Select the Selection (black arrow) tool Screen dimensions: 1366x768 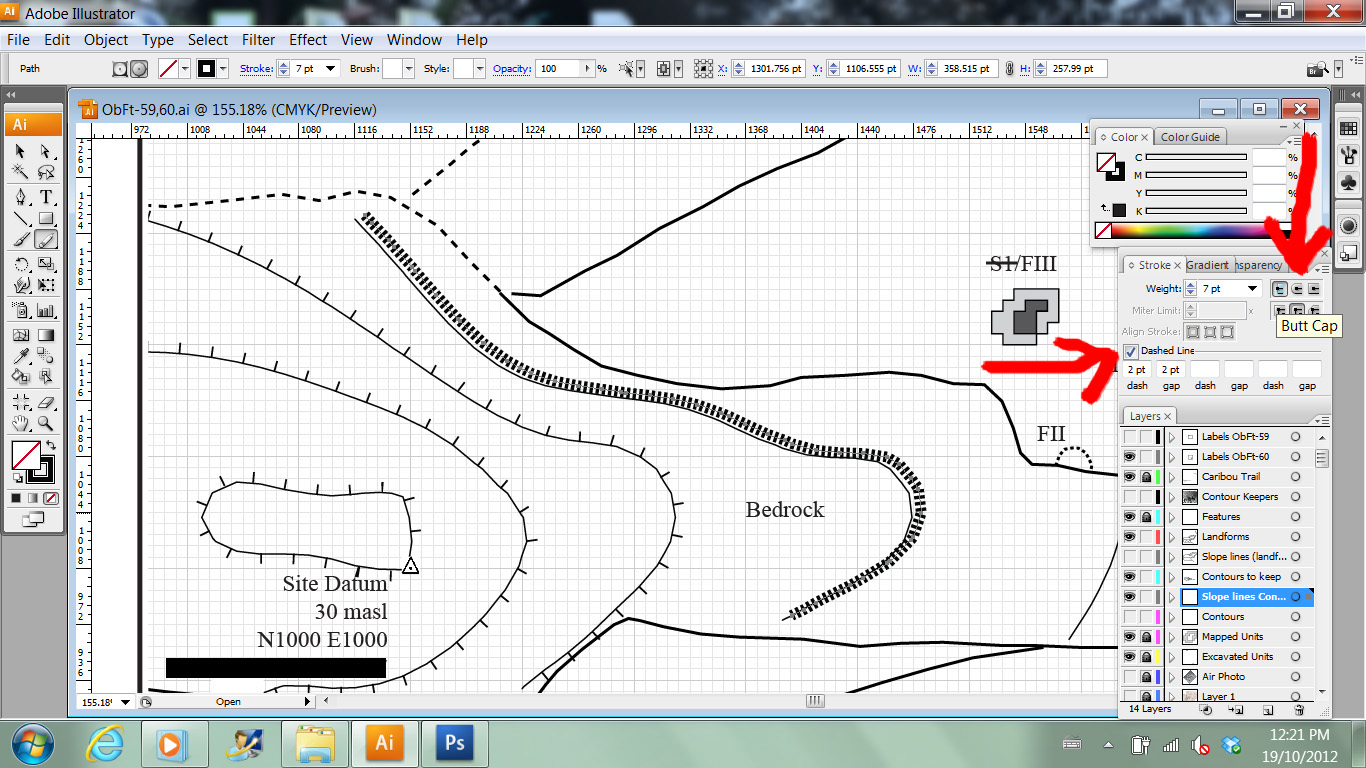pos(20,151)
